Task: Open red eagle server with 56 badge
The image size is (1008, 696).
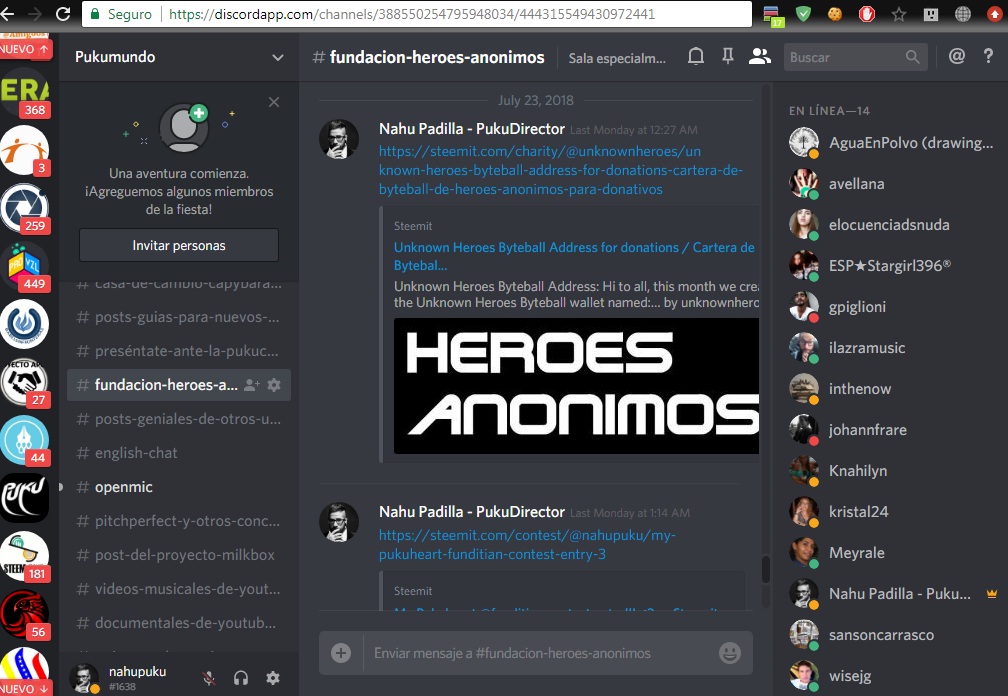Action: pyautogui.click(x=24, y=614)
